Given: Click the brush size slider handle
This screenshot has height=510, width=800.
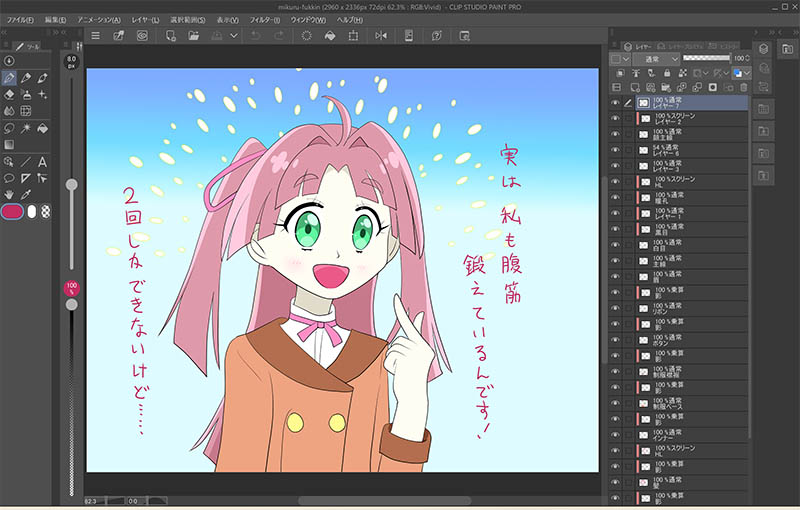Looking at the screenshot, I should point(71,185).
